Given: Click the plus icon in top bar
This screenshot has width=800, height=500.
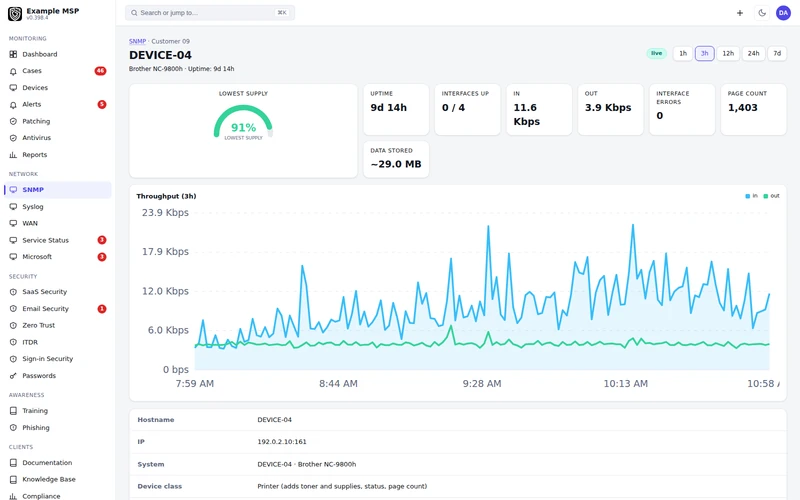Looking at the screenshot, I should 740,13.
